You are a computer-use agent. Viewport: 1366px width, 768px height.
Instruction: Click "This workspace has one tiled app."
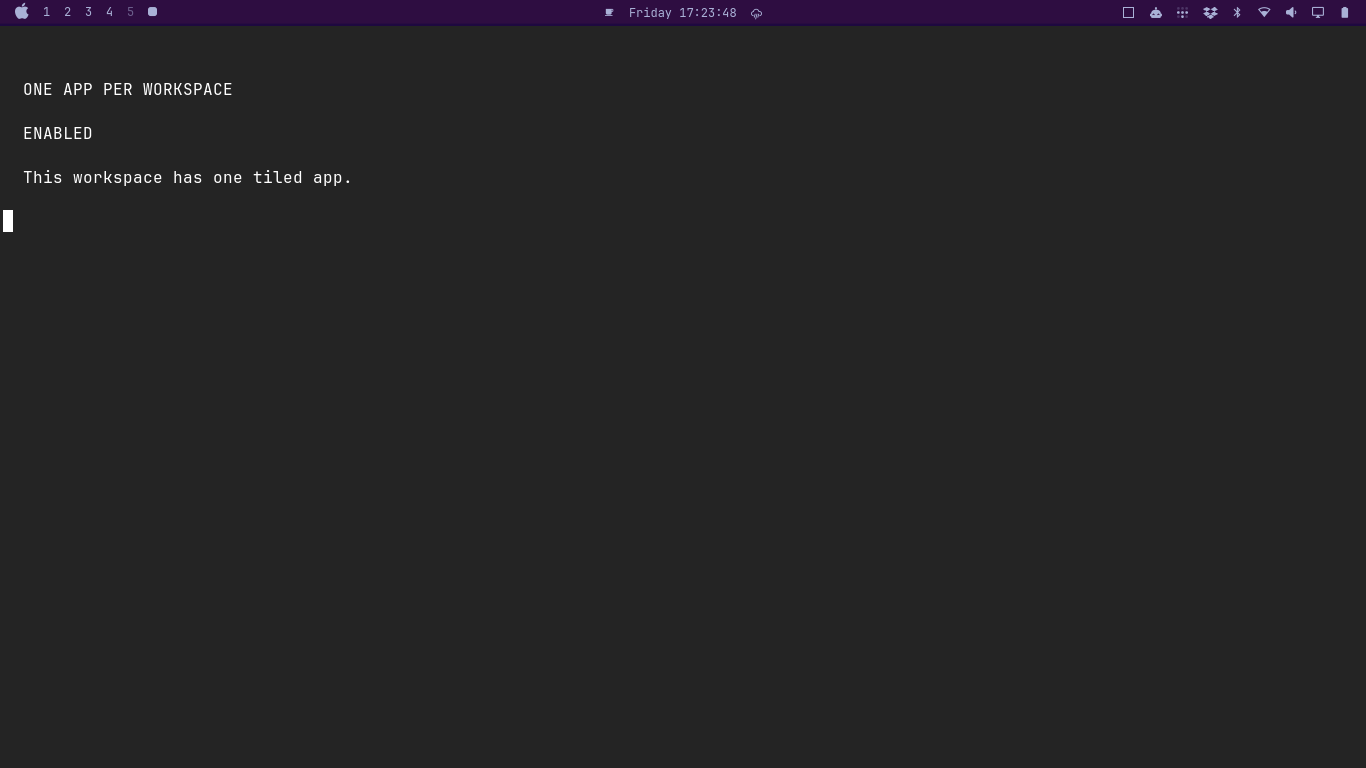tap(188, 178)
